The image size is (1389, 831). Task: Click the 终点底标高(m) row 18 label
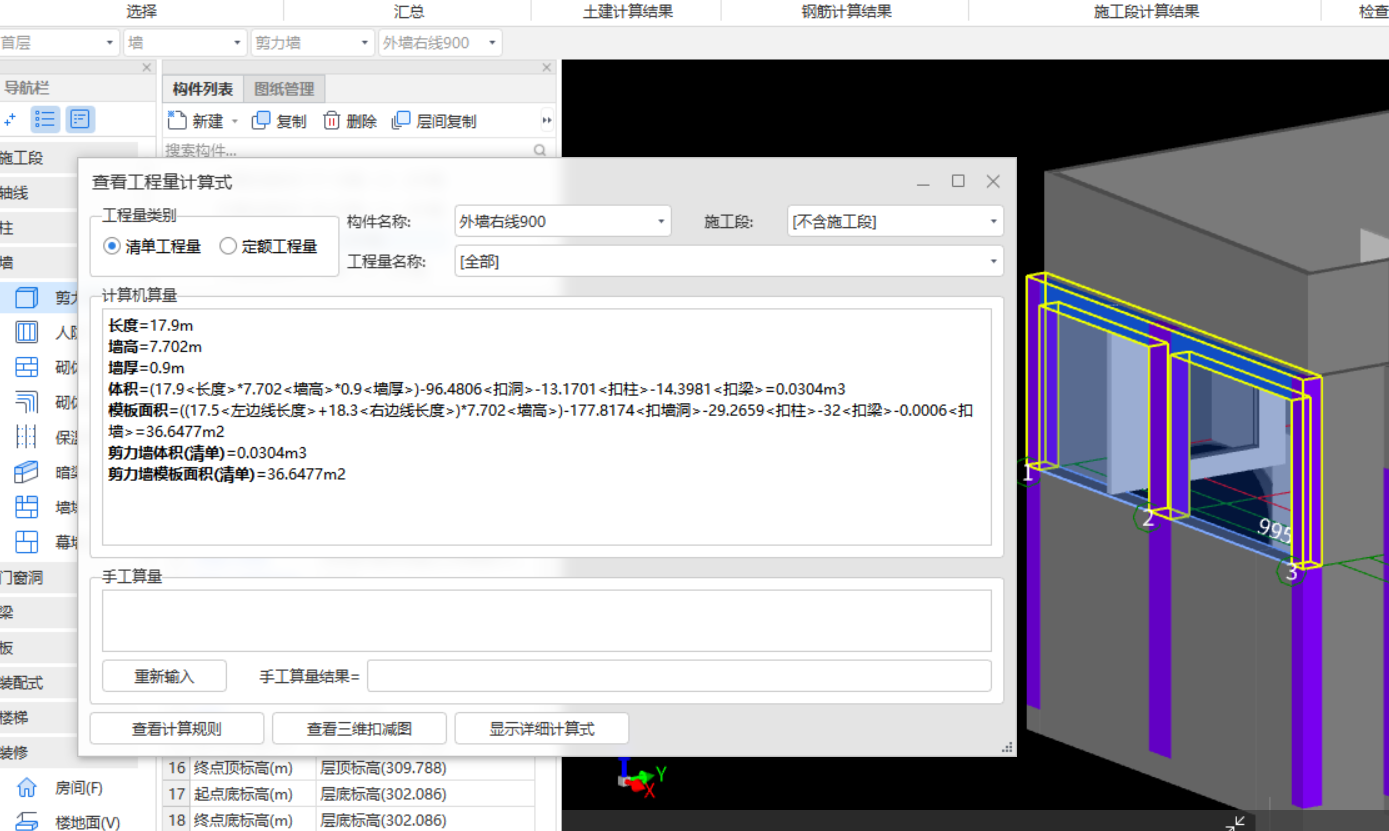tap(243, 820)
